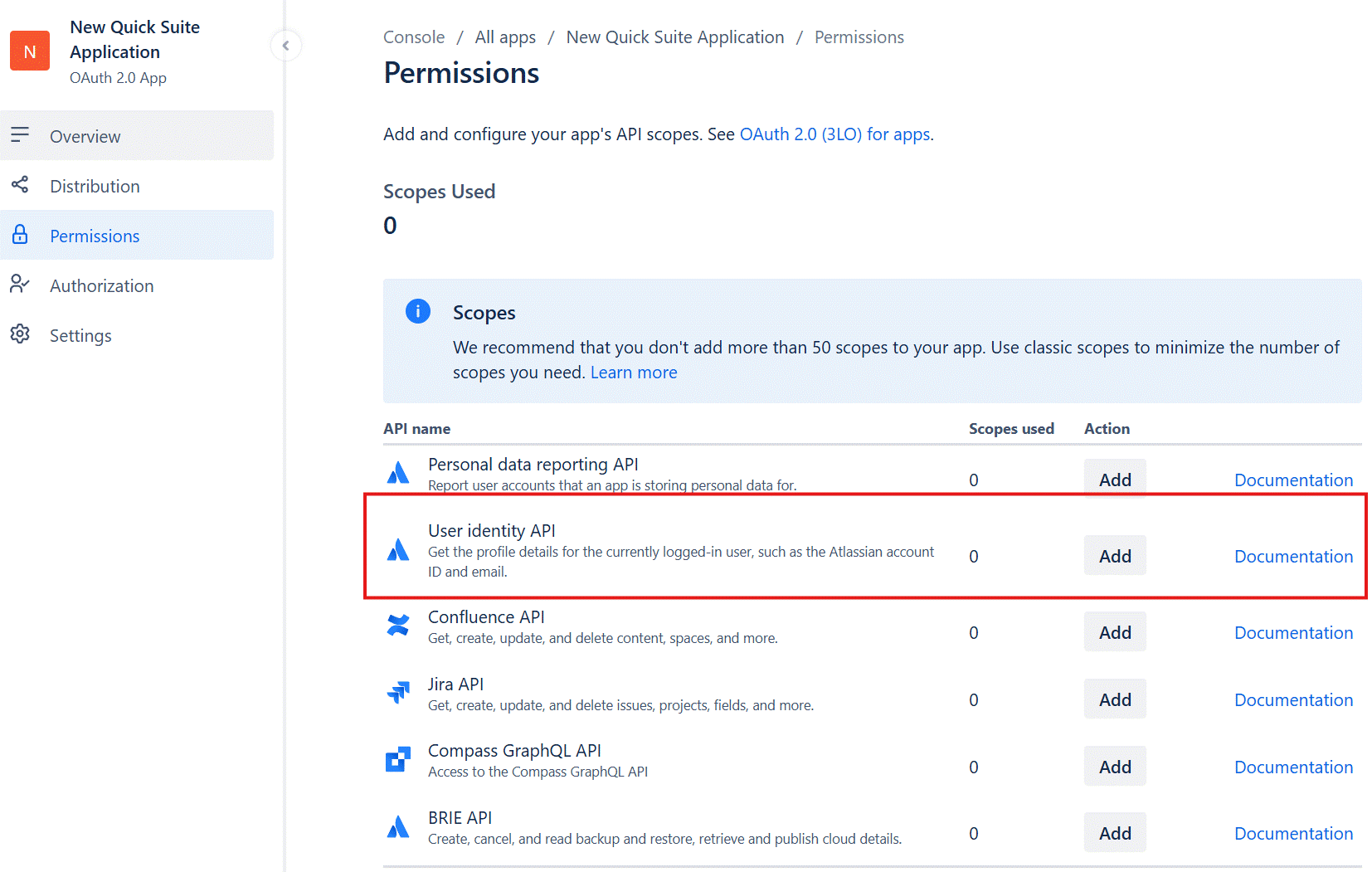Add the Confluence API

point(1115,632)
